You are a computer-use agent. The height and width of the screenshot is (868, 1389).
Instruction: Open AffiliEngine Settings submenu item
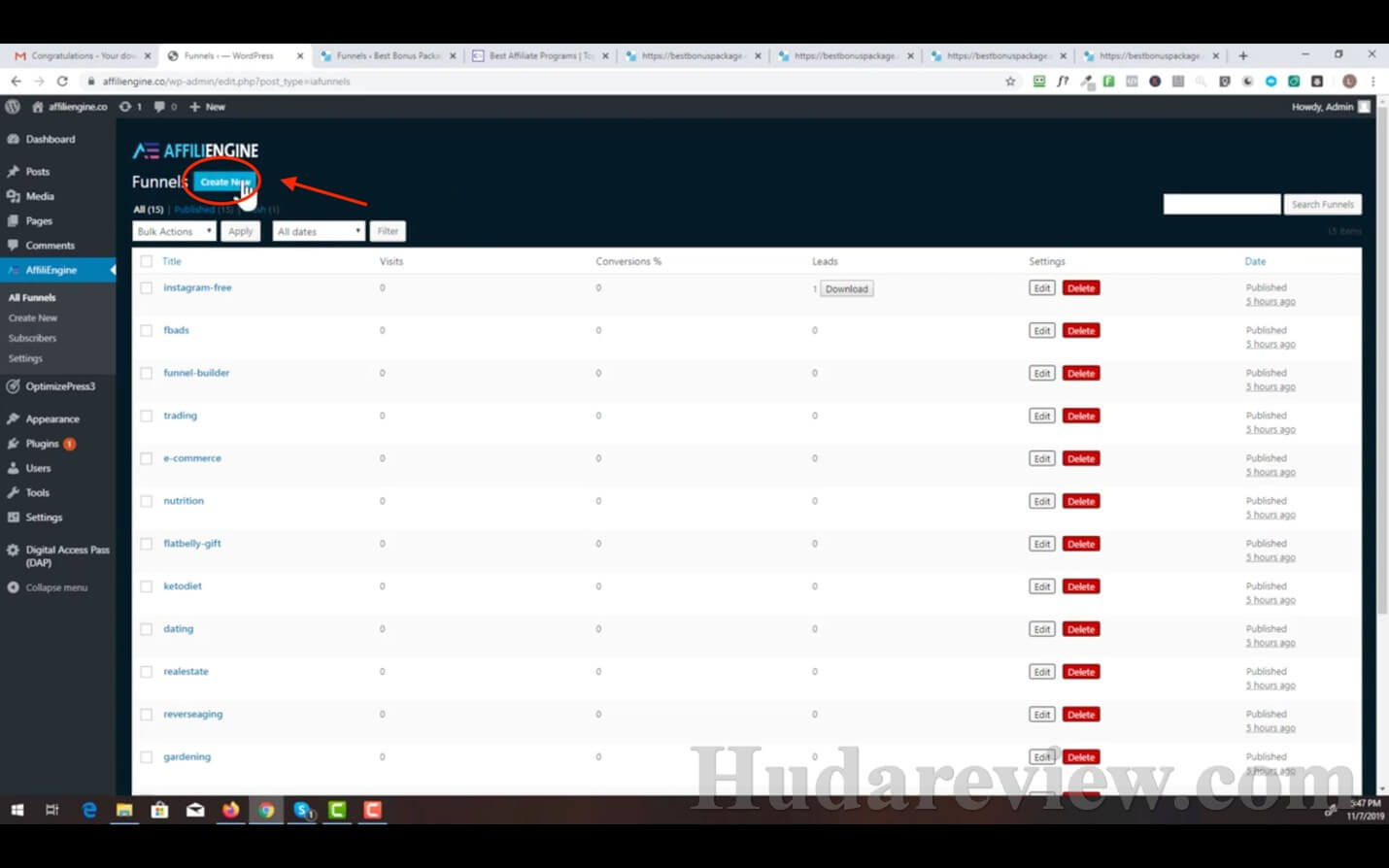(25, 359)
